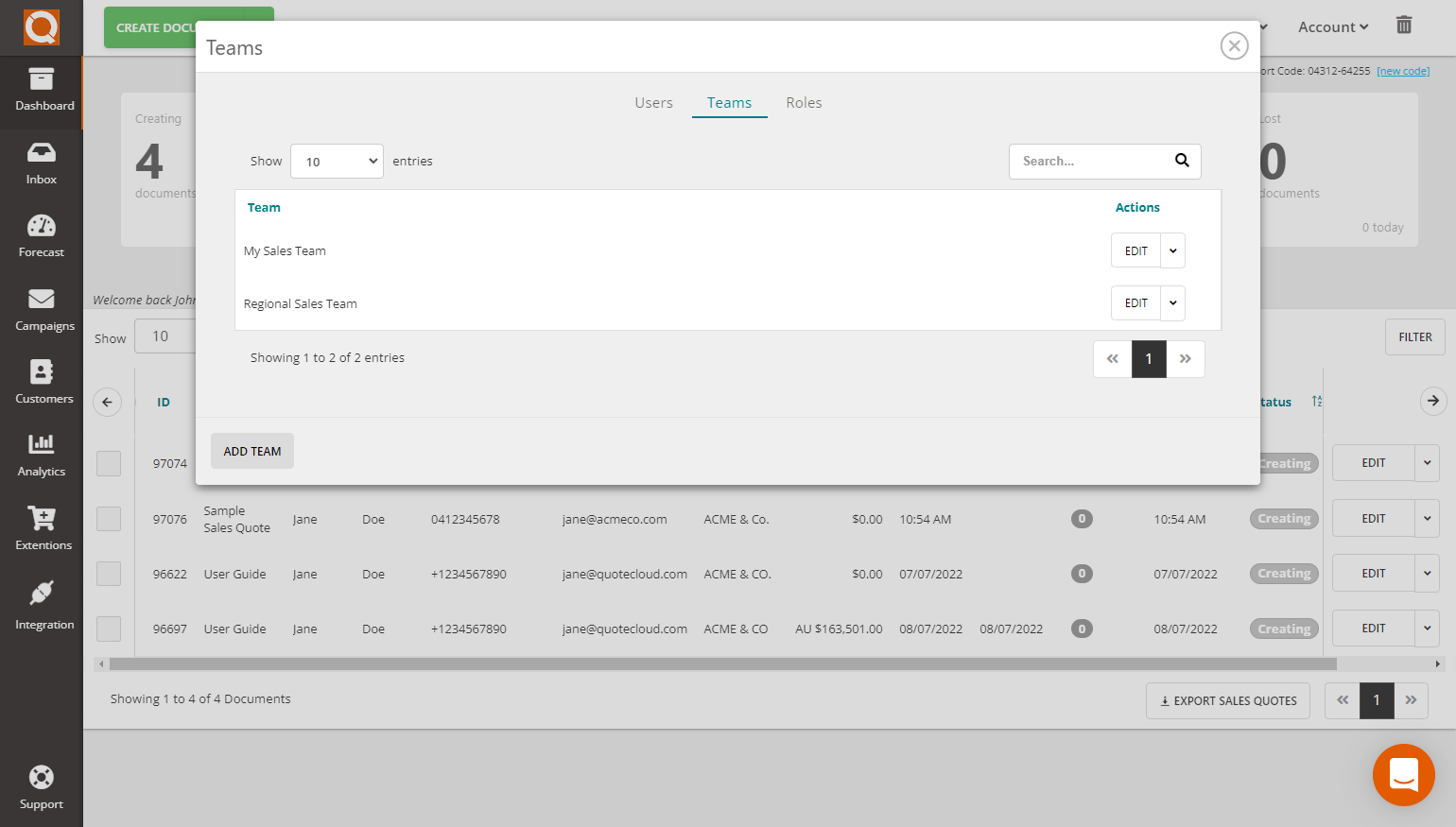The height and width of the screenshot is (827, 1456).
Task: Open the Inbox from the sidebar
Action: 41,163
